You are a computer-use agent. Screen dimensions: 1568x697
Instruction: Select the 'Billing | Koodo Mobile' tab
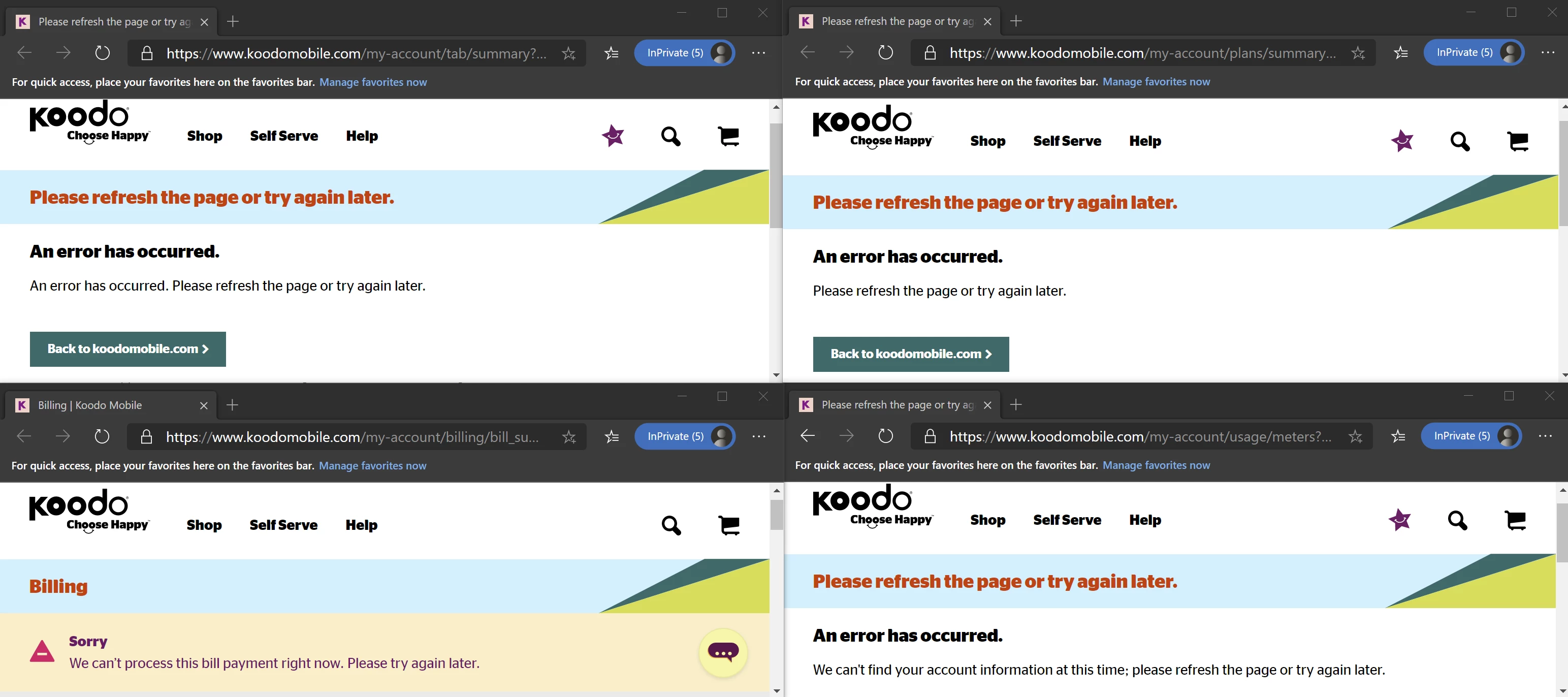(x=110, y=405)
